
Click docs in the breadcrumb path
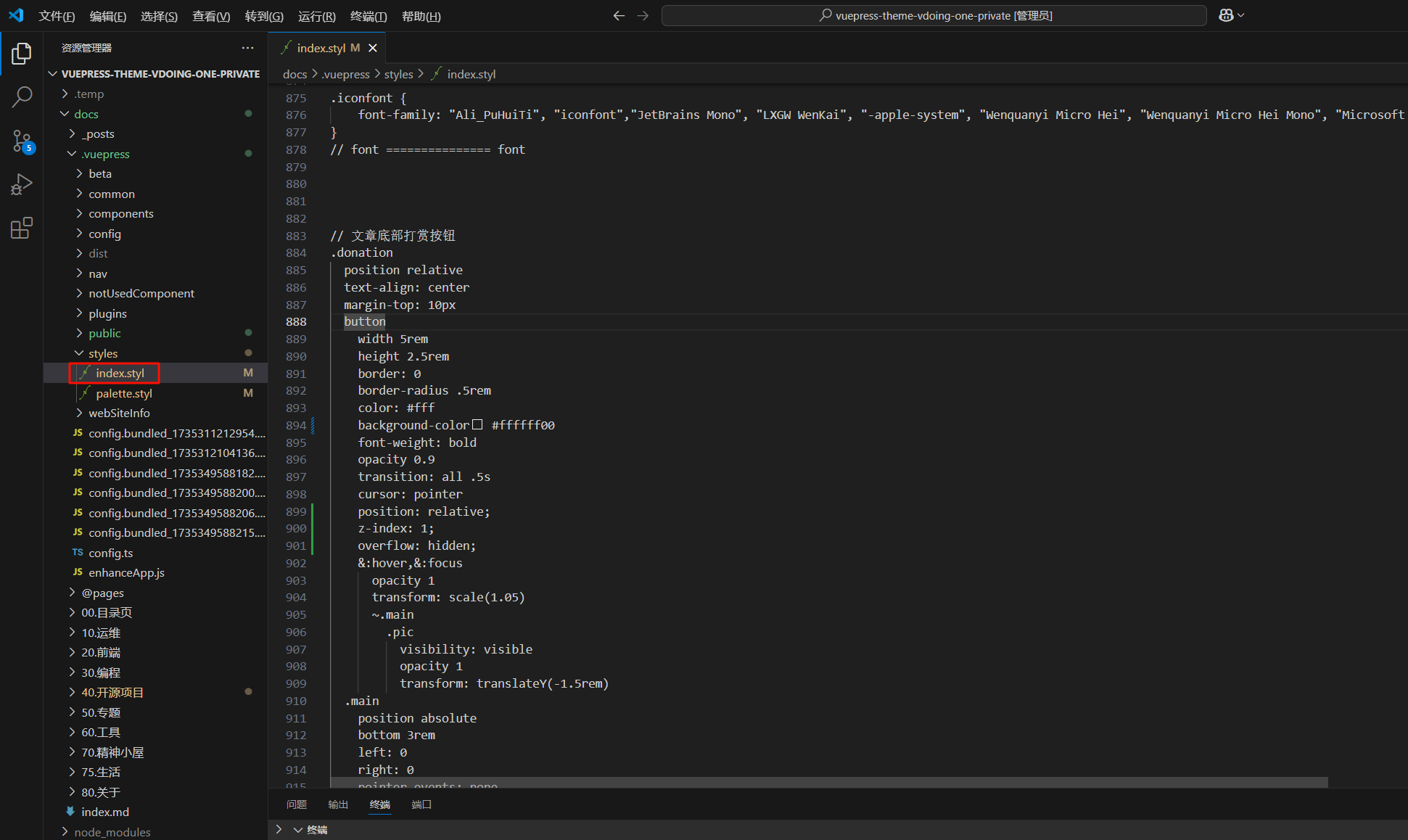295,74
